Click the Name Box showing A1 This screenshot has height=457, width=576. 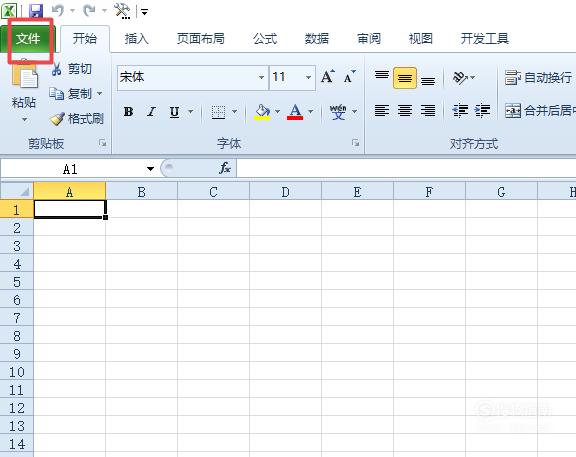[70, 169]
